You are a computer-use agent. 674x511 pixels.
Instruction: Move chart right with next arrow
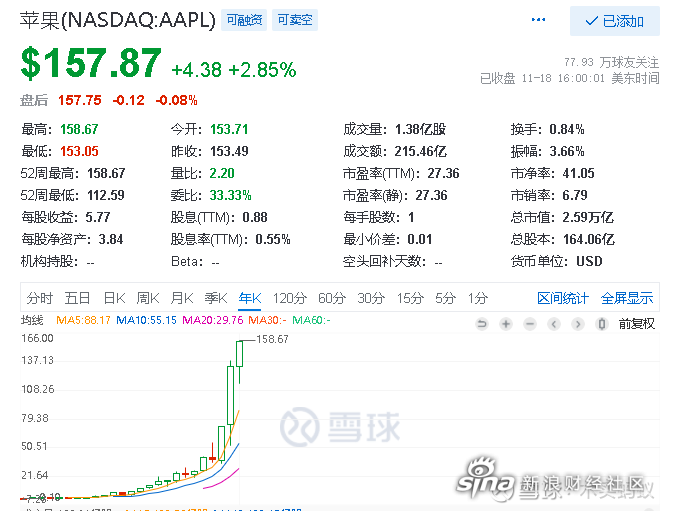coord(578,324)
